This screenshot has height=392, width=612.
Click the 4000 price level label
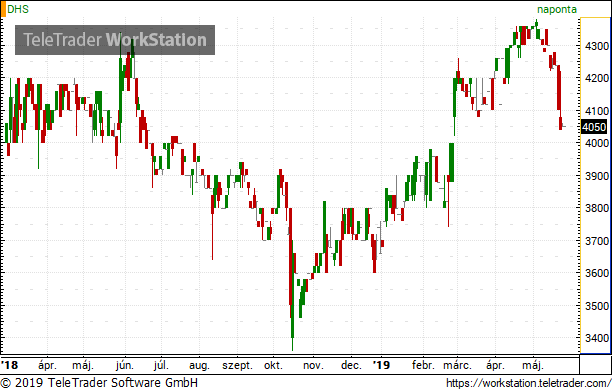point(597,143)
